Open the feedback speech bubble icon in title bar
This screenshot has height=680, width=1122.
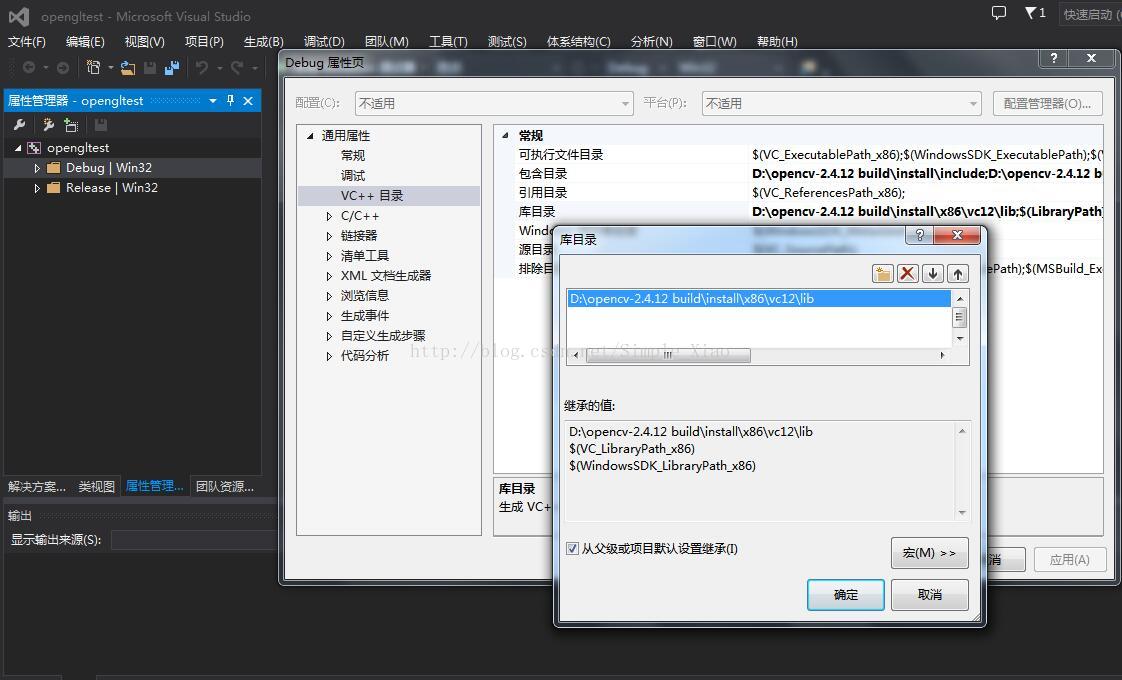click(999, 13)
